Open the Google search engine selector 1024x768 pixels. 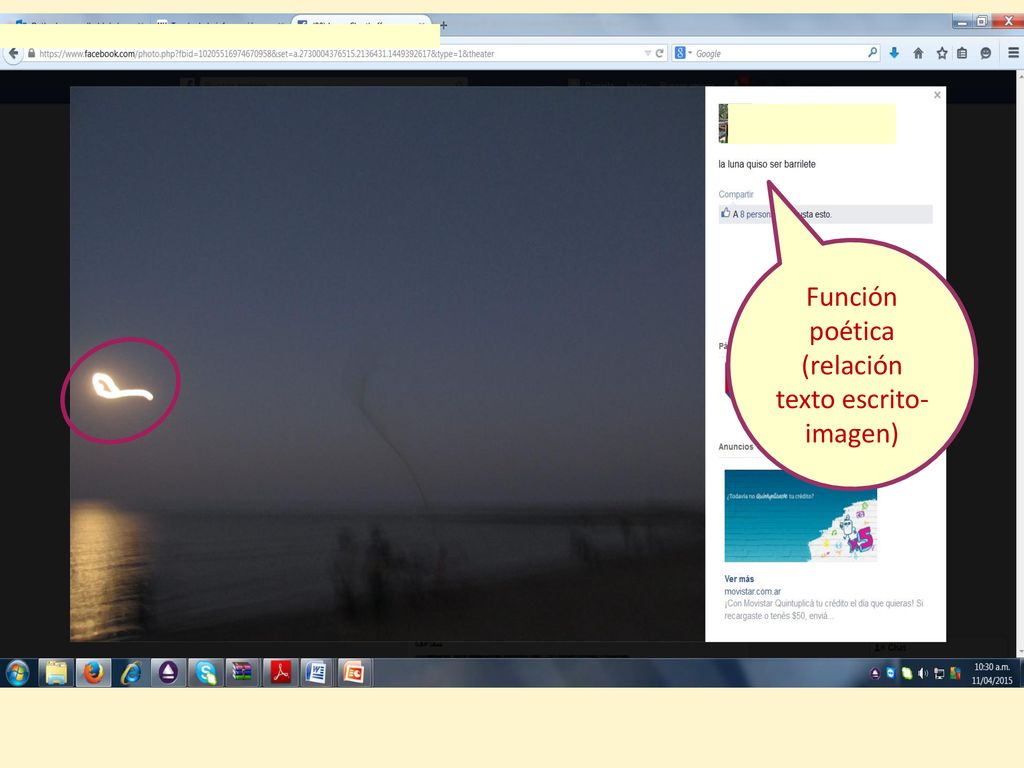[682, 54]
